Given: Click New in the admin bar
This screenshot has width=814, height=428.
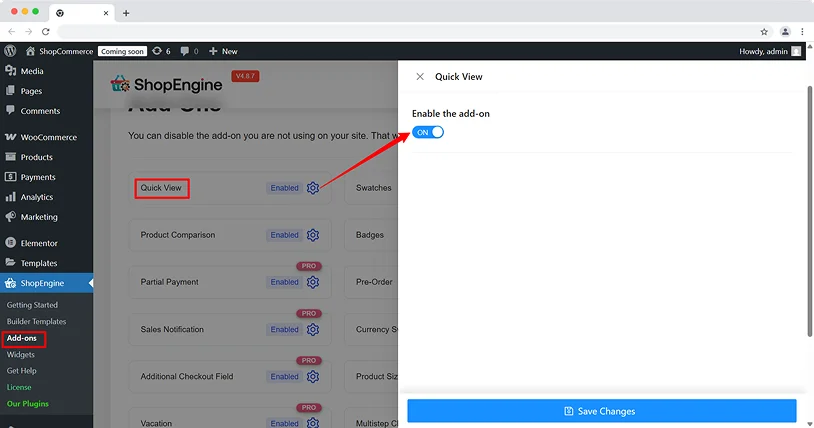Looking at the screenshot, I should pos(223,51).
